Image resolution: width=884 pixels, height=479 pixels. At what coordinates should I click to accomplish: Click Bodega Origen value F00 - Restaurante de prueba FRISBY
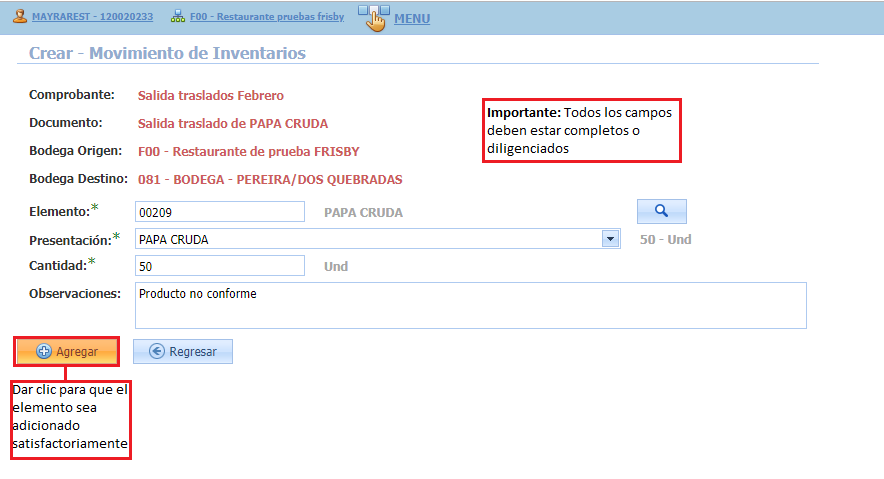pyautogui.click(x=249, y=152)
